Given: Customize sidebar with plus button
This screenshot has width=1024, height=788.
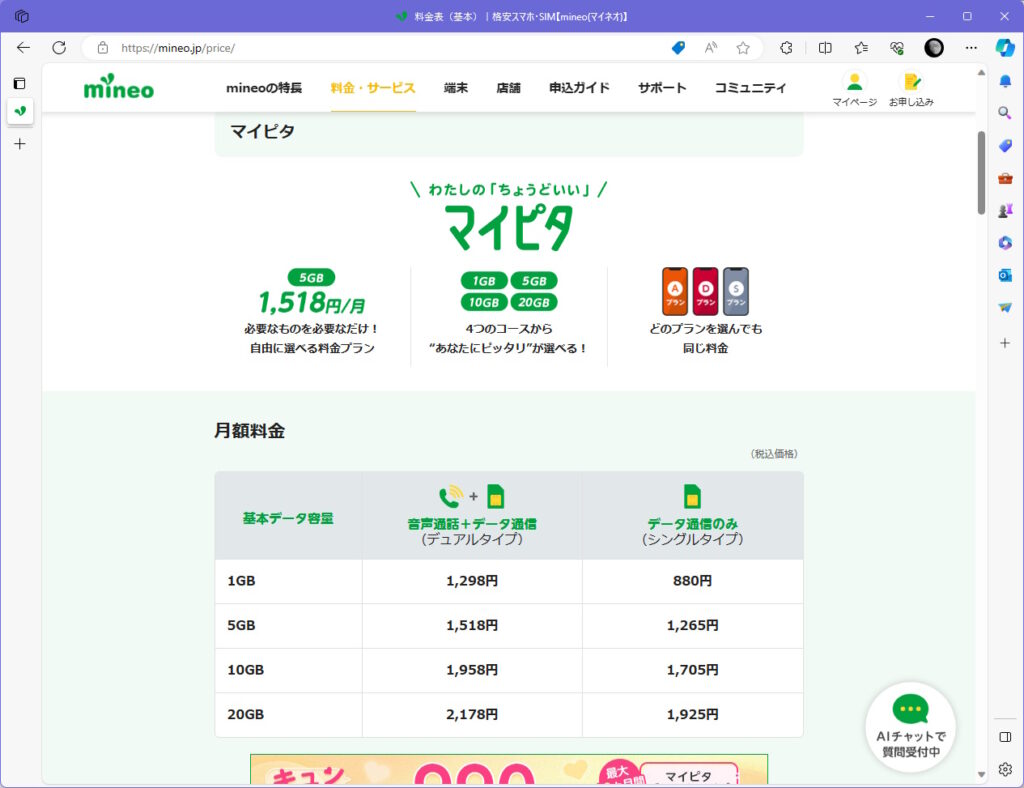Looking at the screenshot, I should tap(1005, 343).
